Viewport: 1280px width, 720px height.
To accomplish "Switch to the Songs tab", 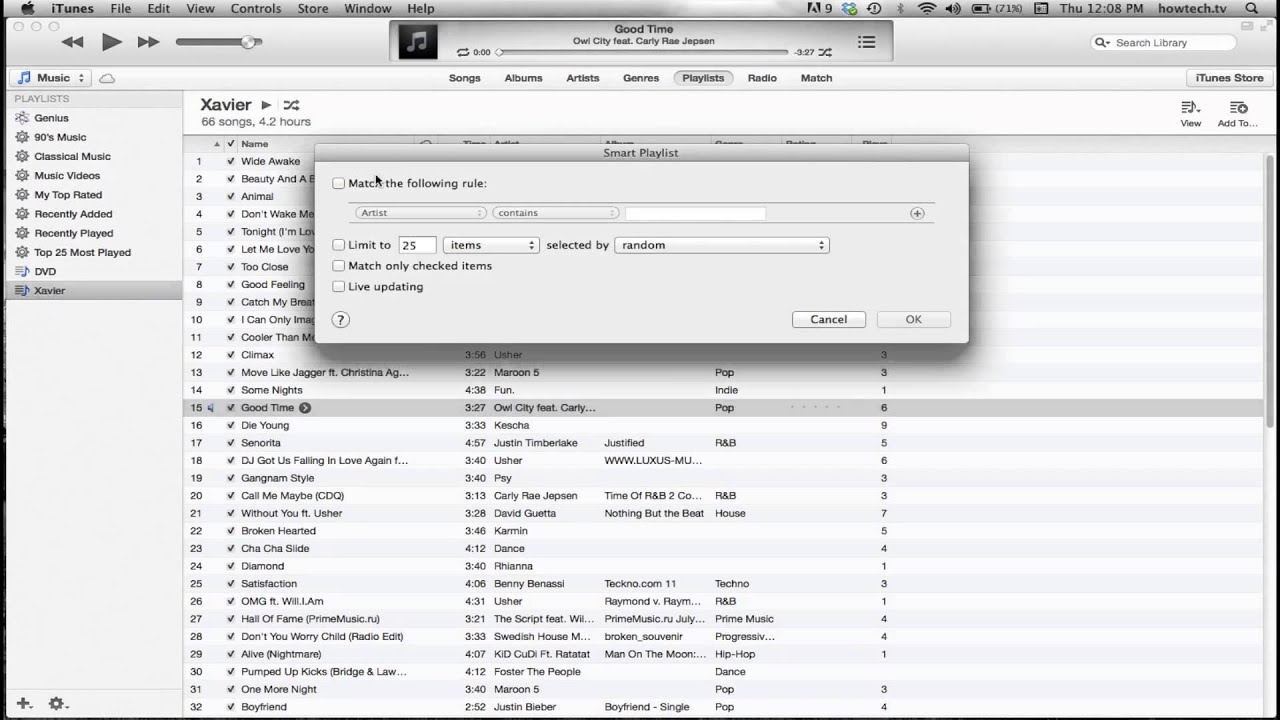I will coord(465,78).
